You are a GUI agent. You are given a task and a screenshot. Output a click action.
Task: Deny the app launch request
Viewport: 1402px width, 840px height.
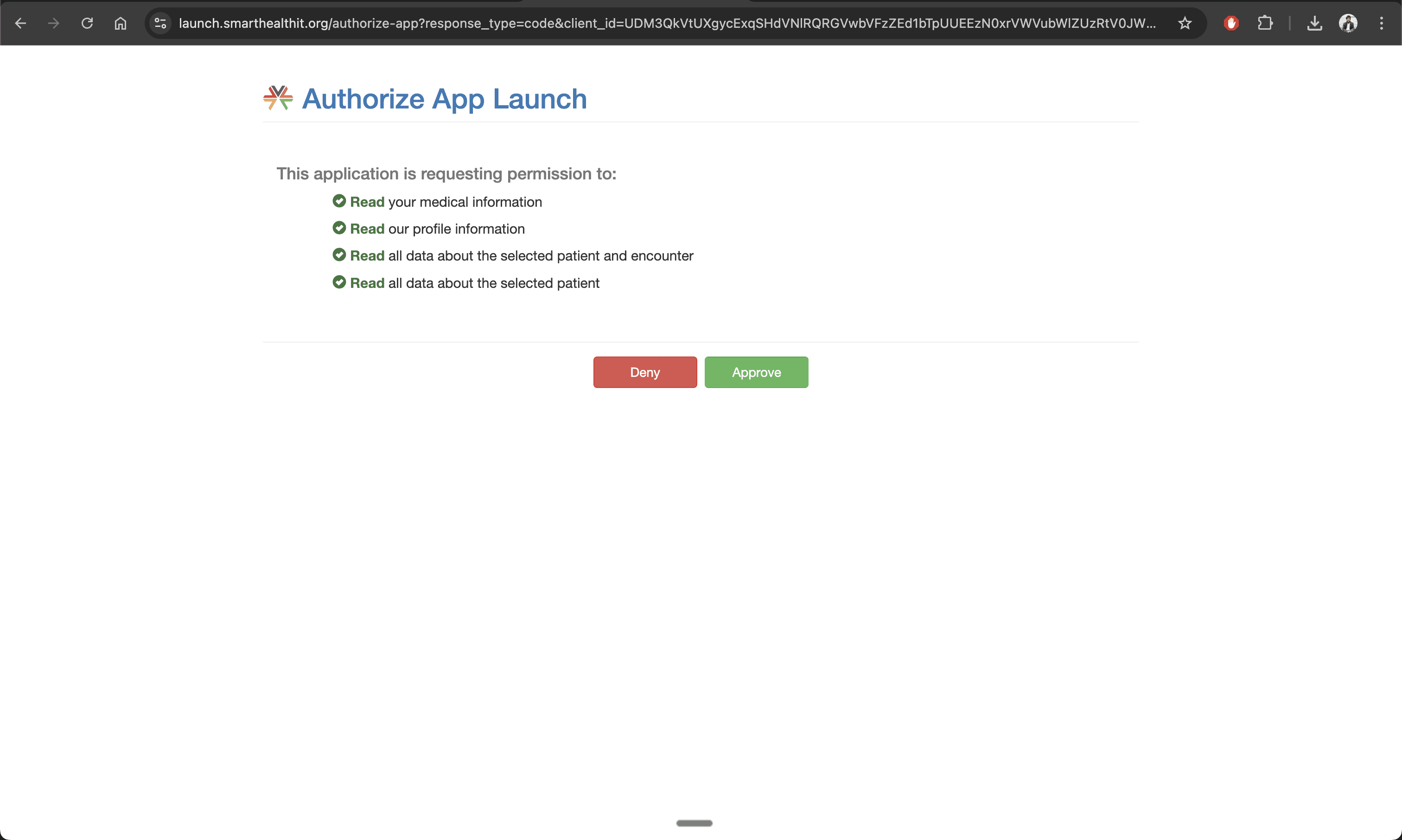click(645, 372)
